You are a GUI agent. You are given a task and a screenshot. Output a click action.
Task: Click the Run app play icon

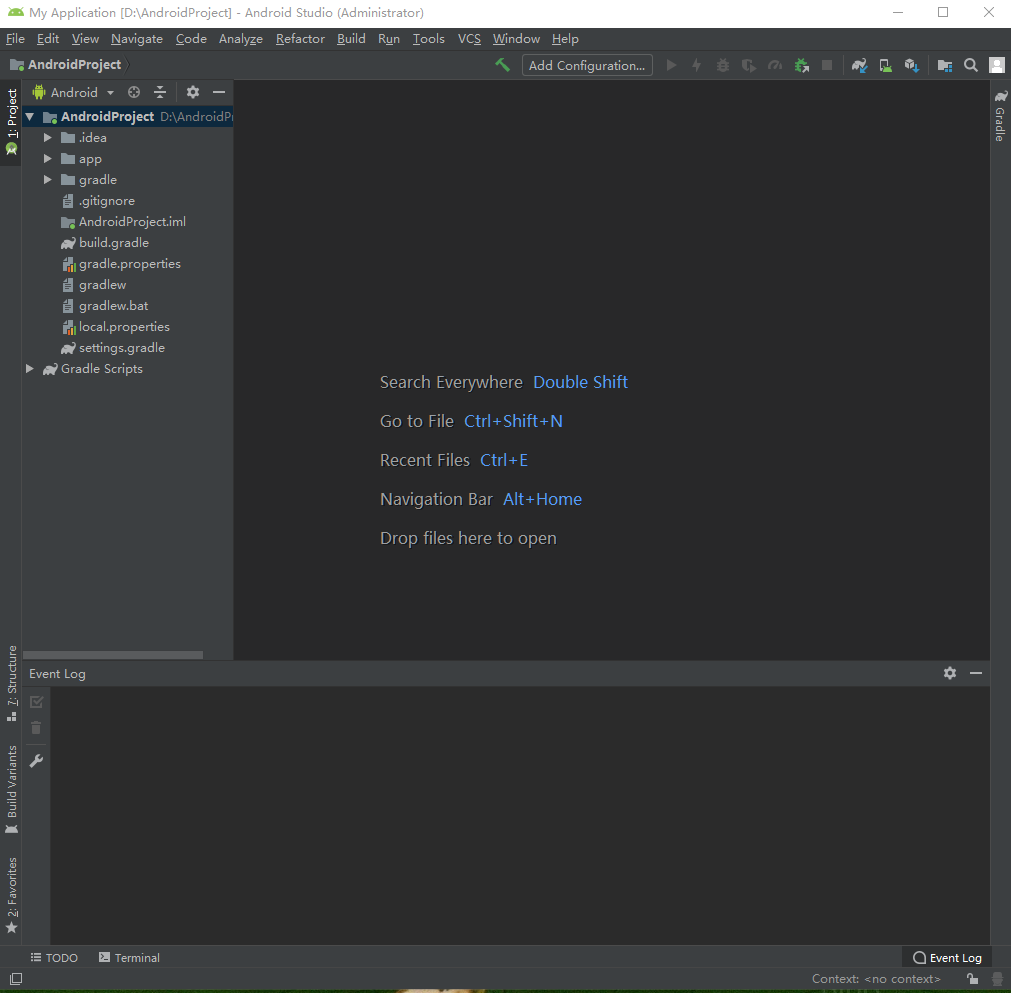[671, 65]
